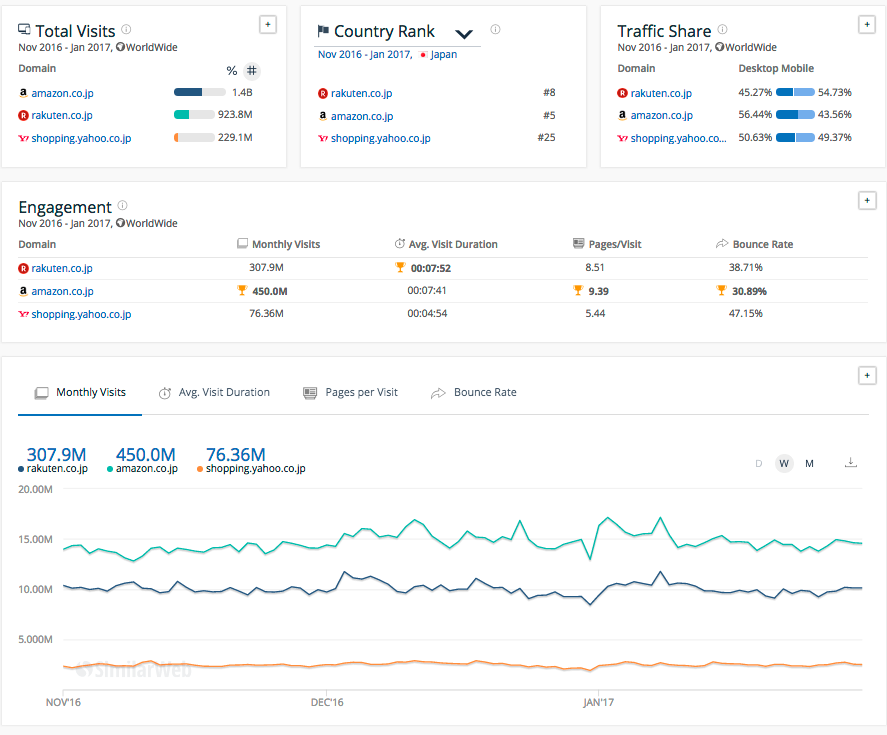The width and height of the screenshot is (887, 735).
Task: Open rakuten.co.jp link in Total Visits
Action: coord(62,115)
